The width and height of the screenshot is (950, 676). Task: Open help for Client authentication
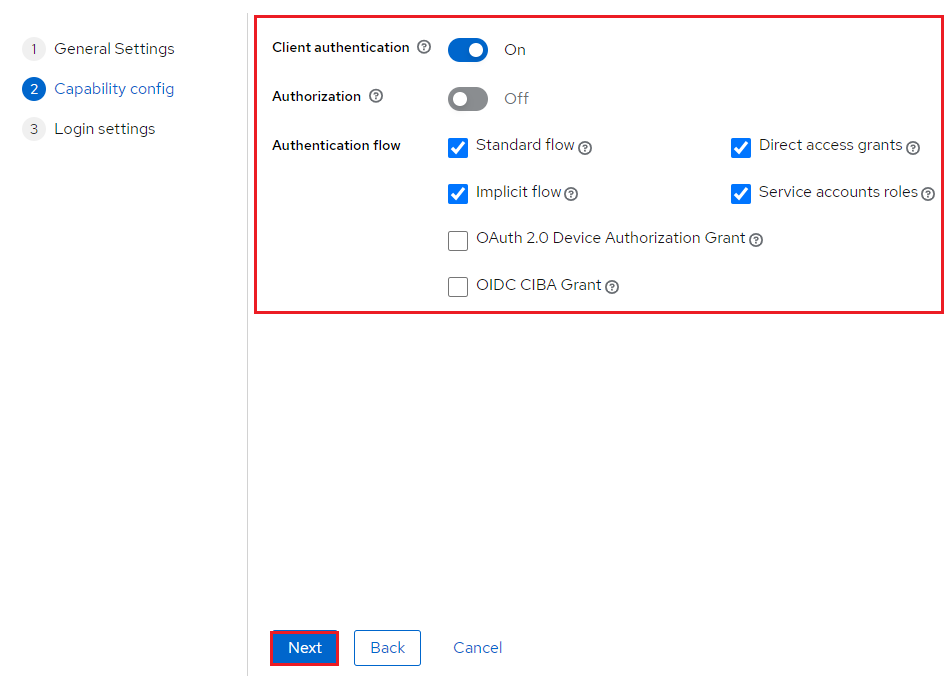click(424, 47)
